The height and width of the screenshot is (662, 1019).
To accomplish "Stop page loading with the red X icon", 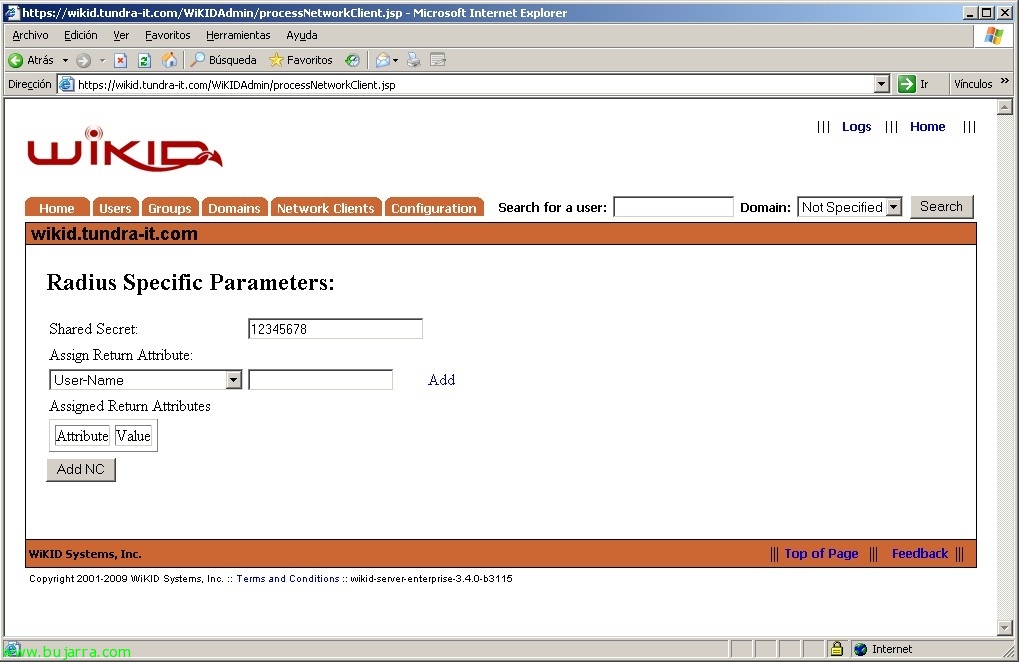I will (120, 60).
